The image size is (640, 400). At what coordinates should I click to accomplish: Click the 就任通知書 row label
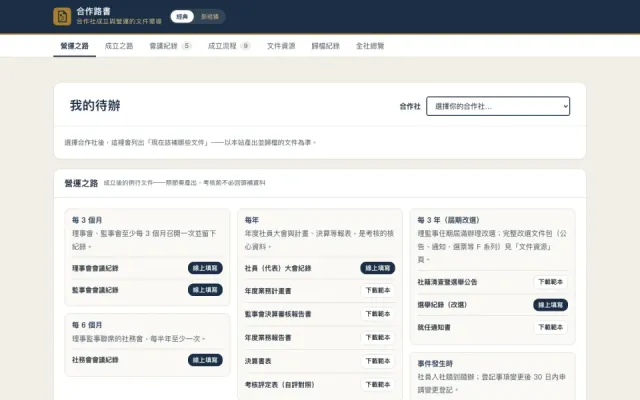click(x=434, y=327)
